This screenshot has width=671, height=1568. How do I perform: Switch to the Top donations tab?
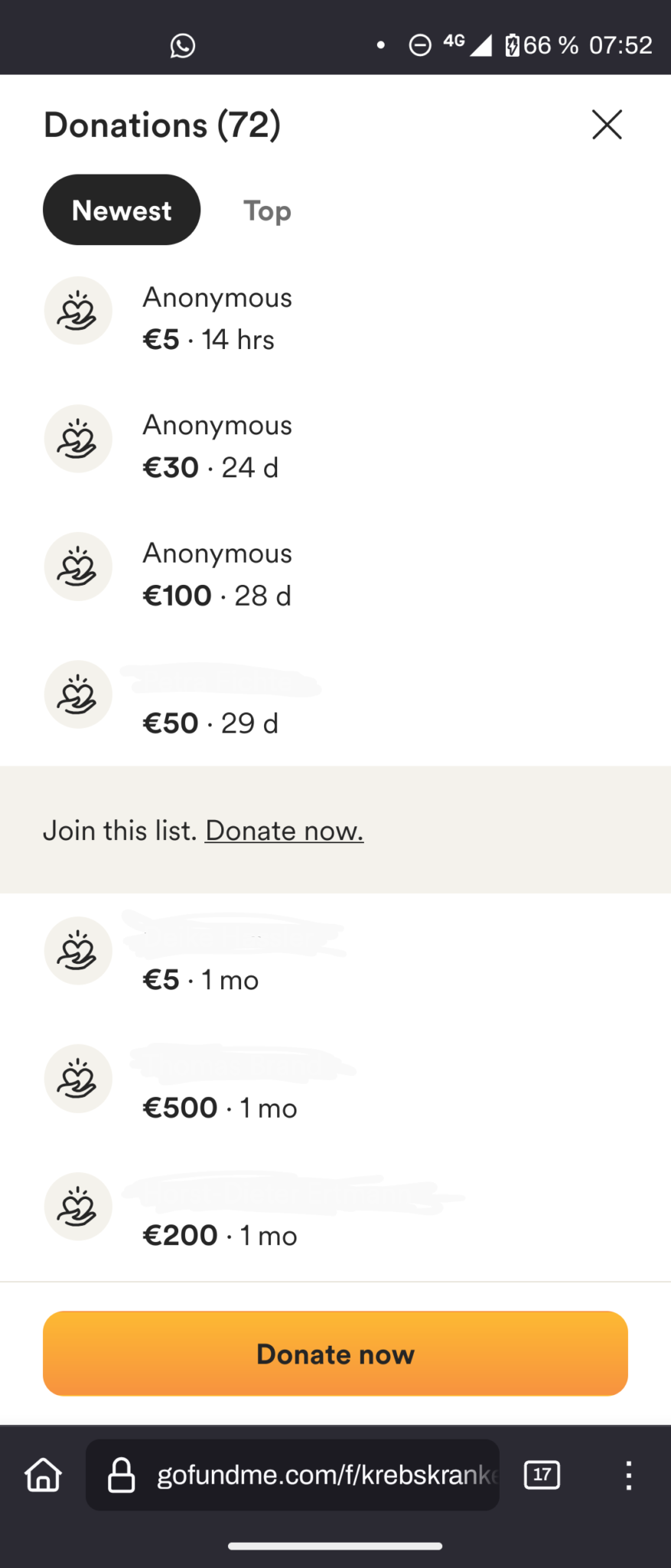click(267, 211)
